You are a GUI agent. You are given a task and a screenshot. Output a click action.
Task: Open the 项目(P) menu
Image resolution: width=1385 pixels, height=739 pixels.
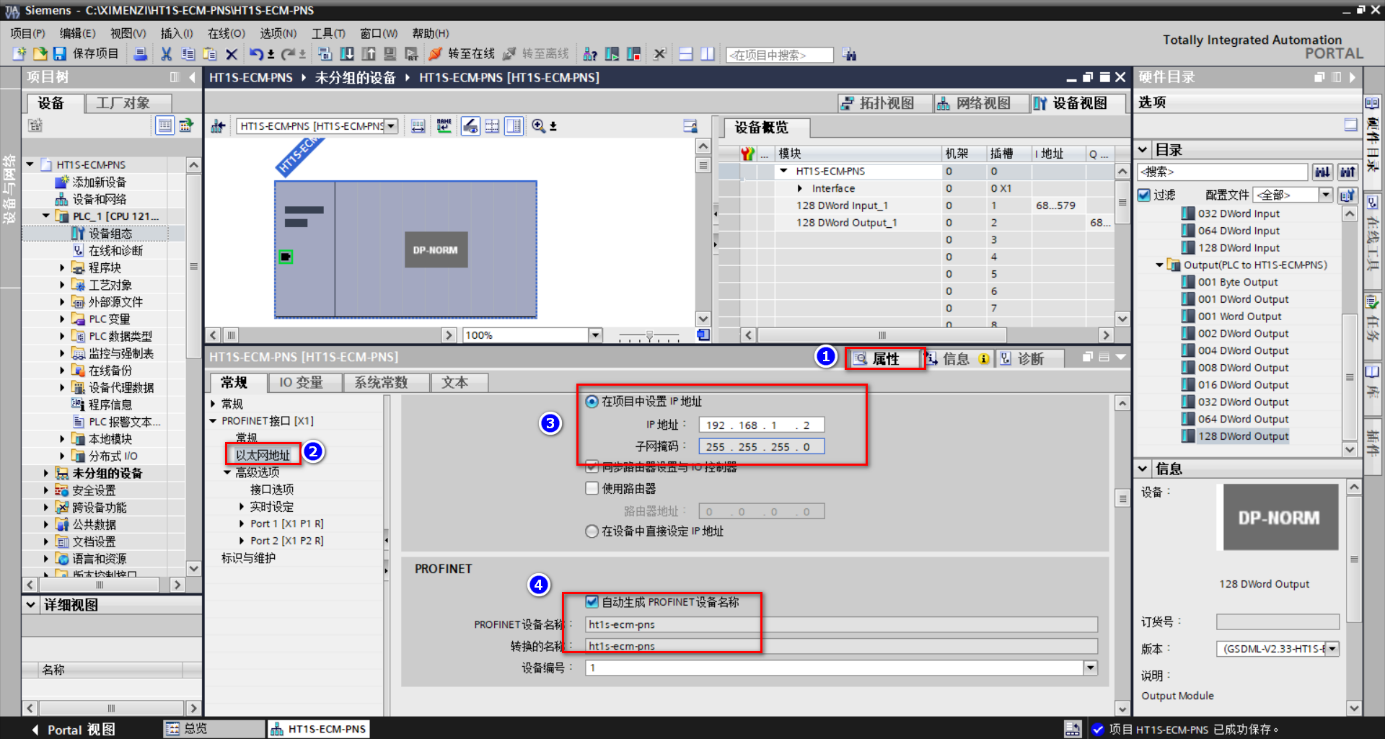coord(28,33)
